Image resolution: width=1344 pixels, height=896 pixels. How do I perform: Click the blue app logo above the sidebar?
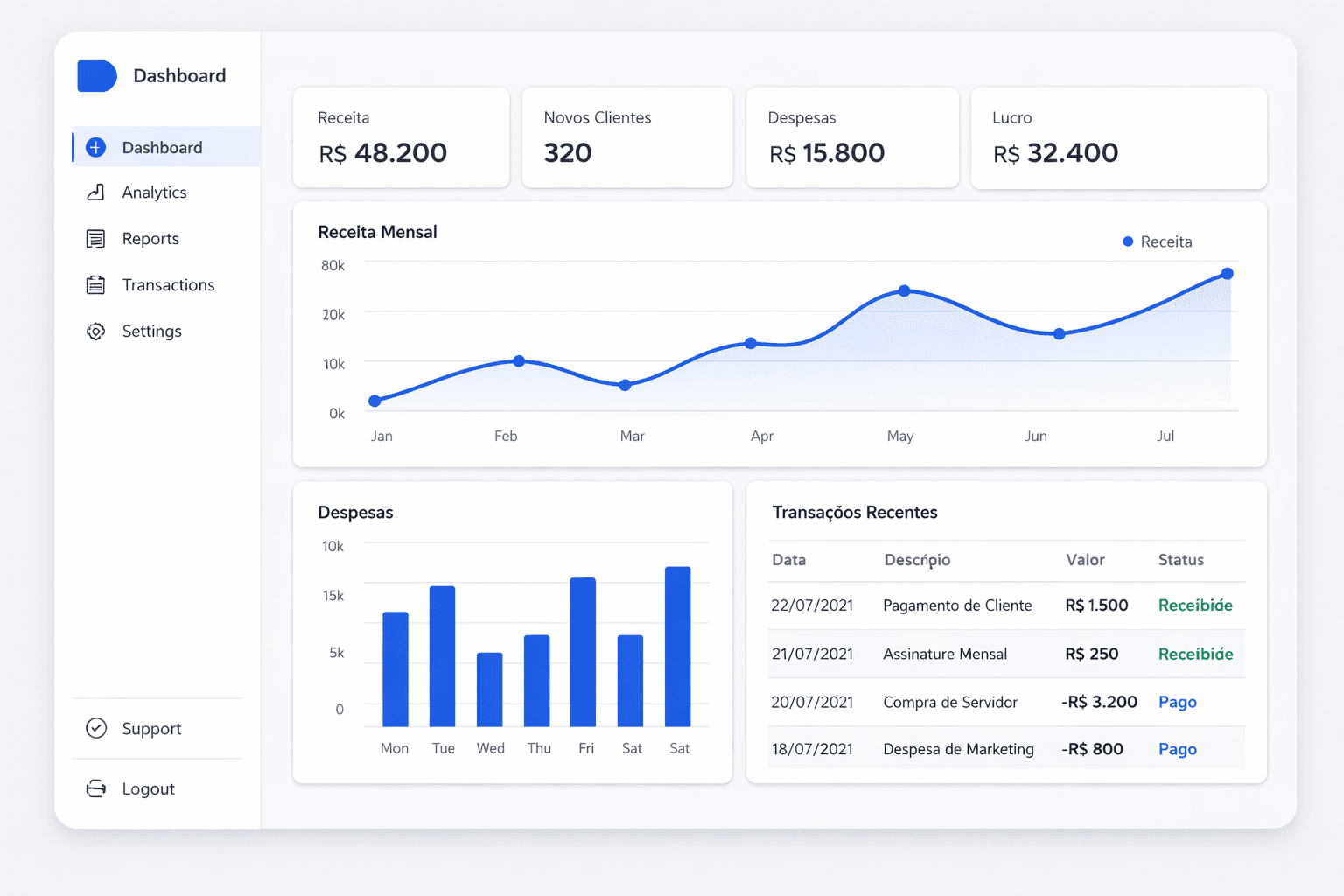[x=96, y=76]
